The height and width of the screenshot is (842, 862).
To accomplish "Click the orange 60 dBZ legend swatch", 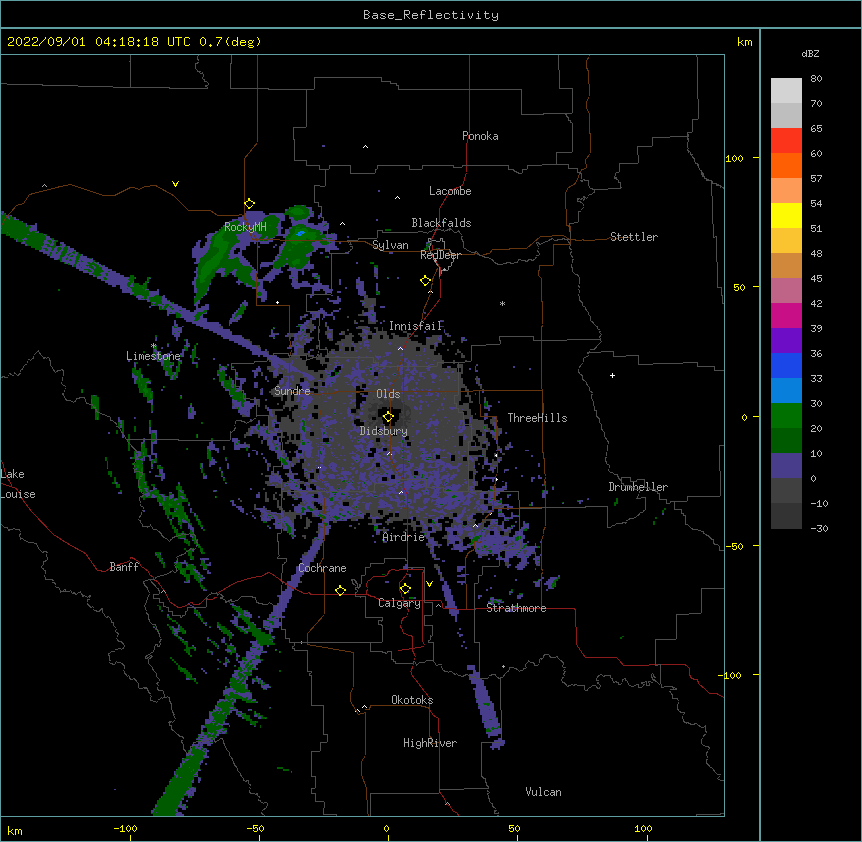I will [x=786, y=165].
